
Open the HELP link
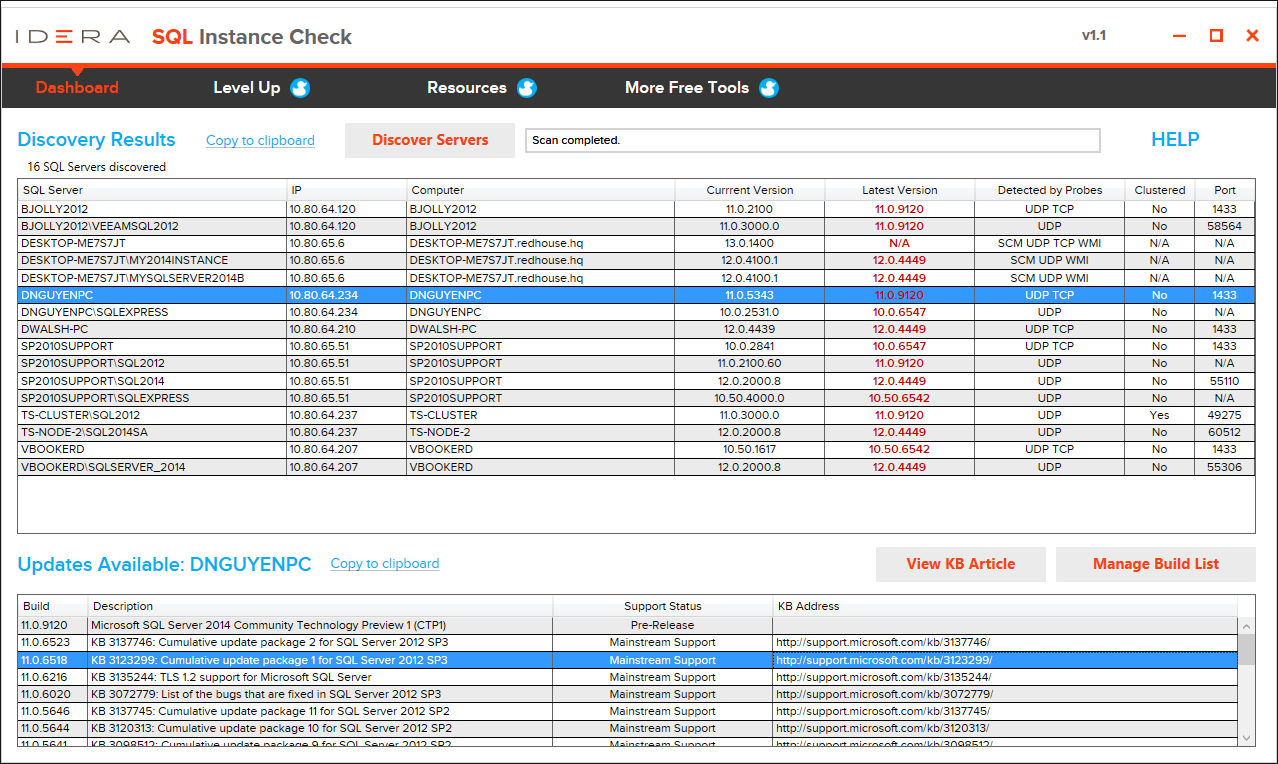(x=1174, y=140)
